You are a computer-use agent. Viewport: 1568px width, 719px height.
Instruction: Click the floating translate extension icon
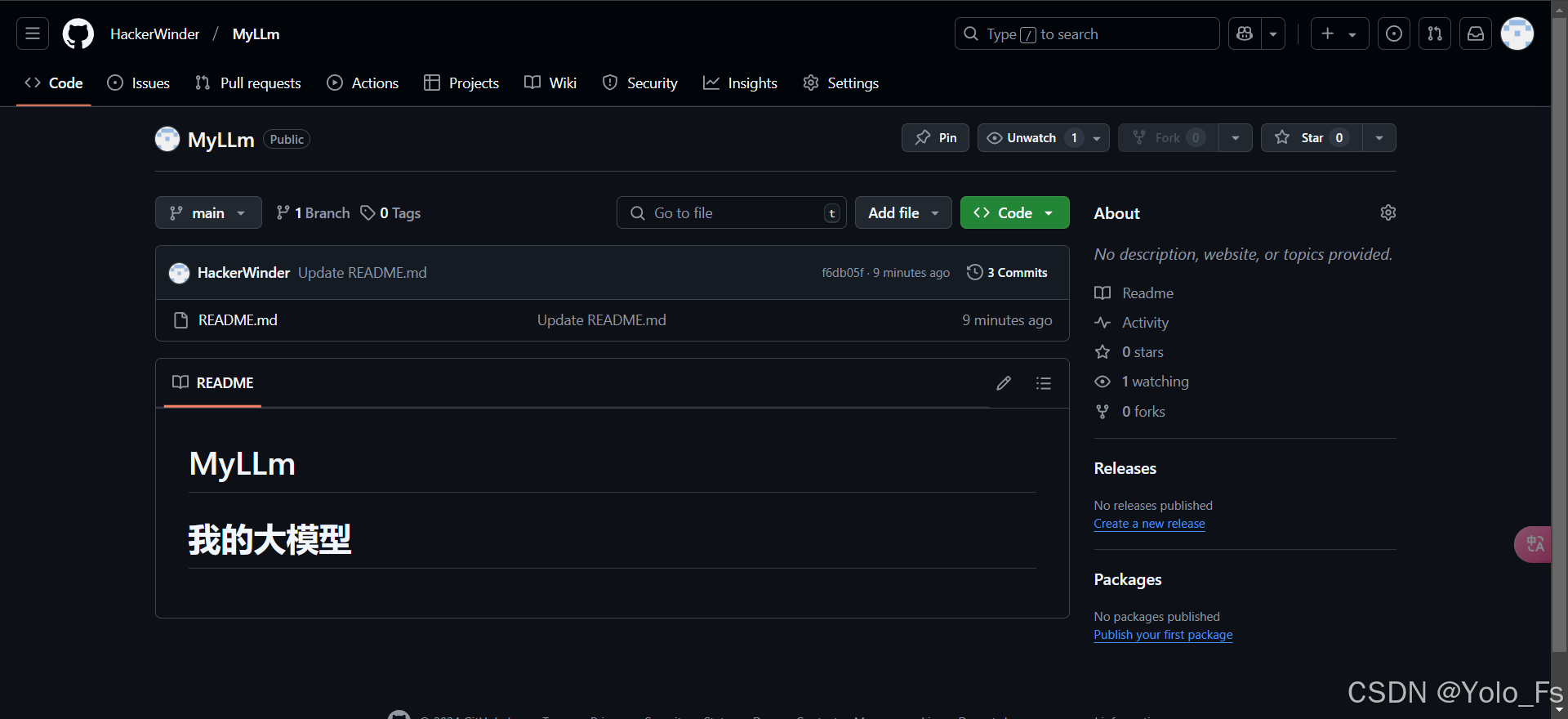pyautogui.click(x=1534, y=544)
